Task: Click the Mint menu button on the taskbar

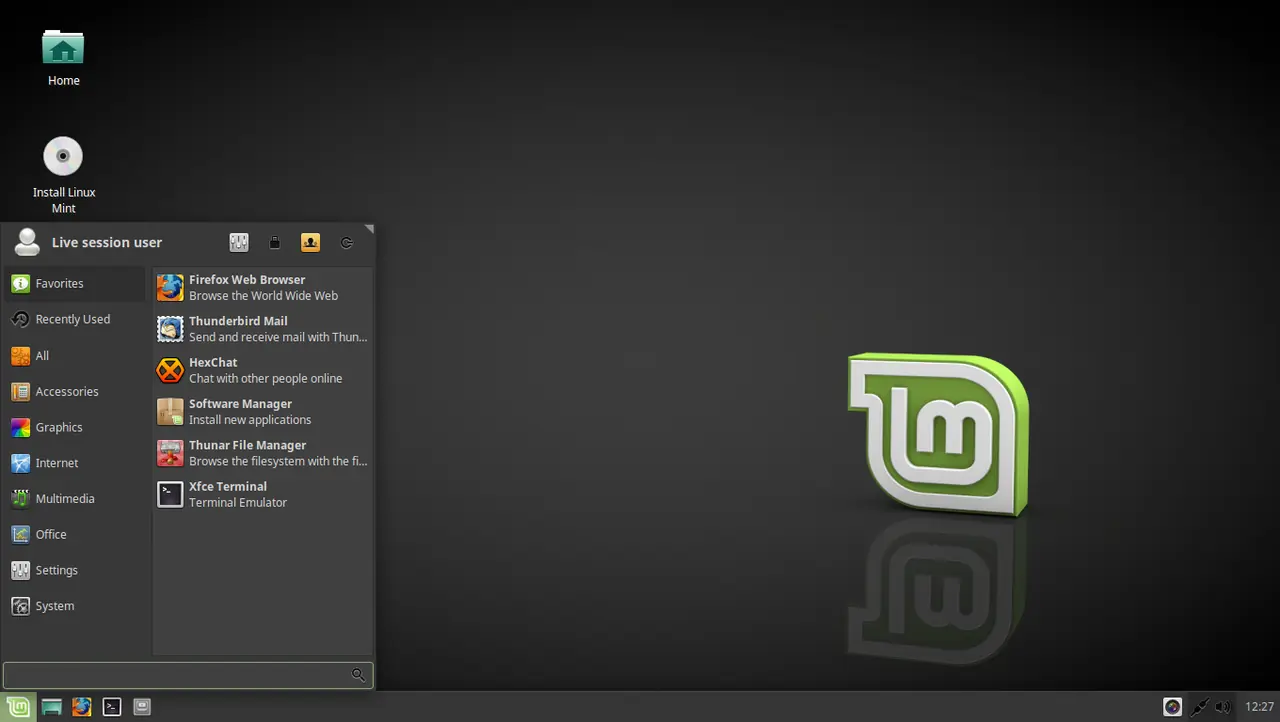Action: pos(17,707)
